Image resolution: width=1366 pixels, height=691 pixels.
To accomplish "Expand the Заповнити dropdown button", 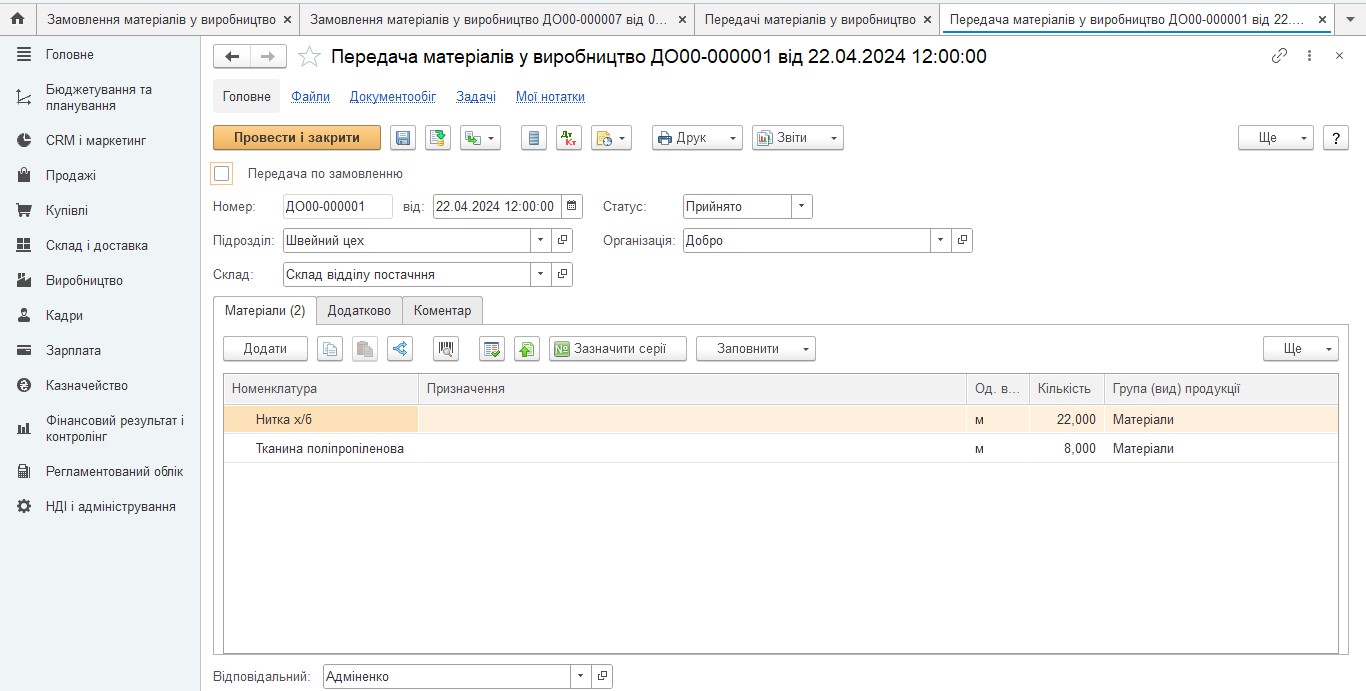I will [755, 348].
